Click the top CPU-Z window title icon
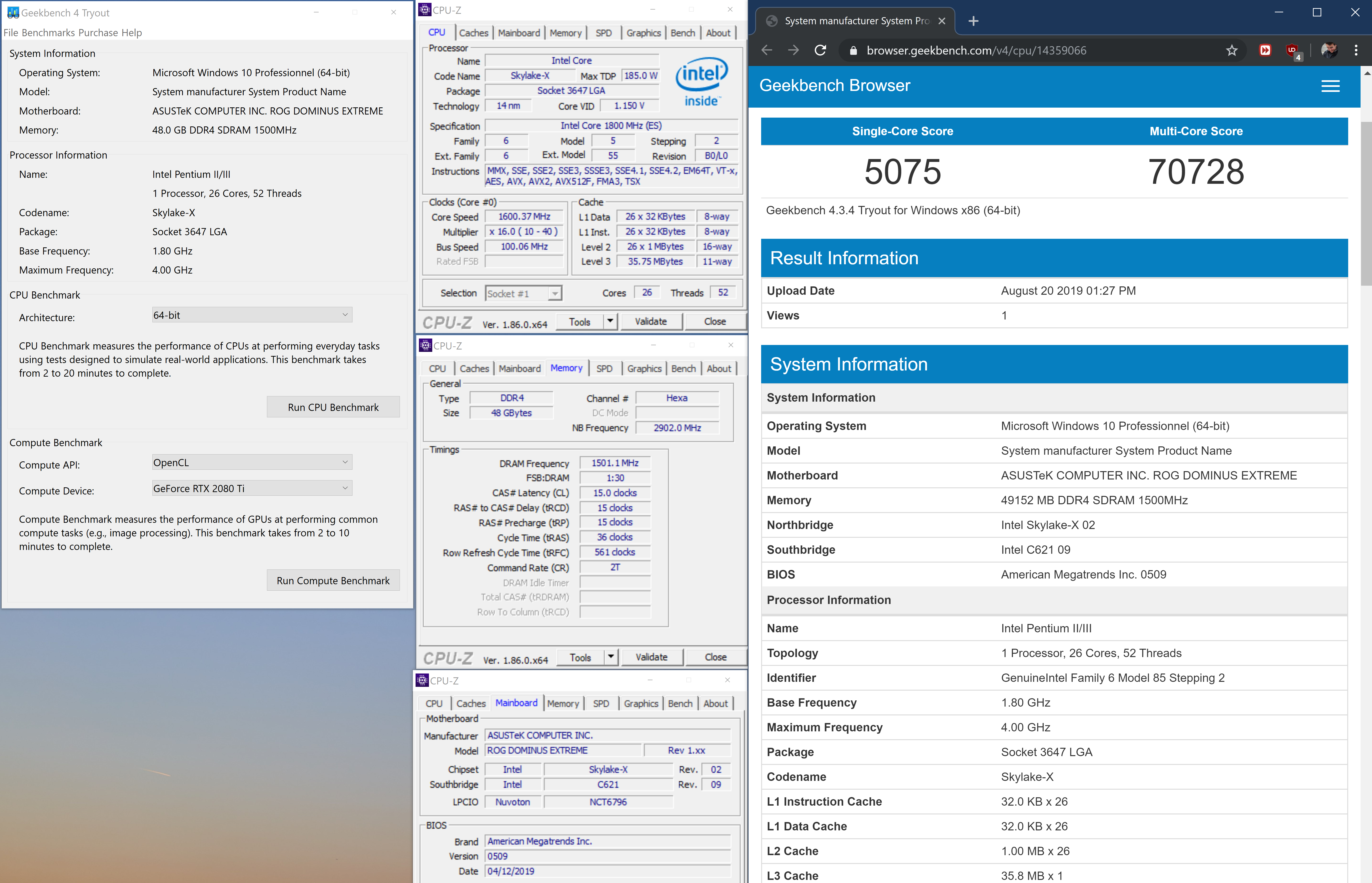Viewport: 1372px width, 883px height. [x=424, y=10]
